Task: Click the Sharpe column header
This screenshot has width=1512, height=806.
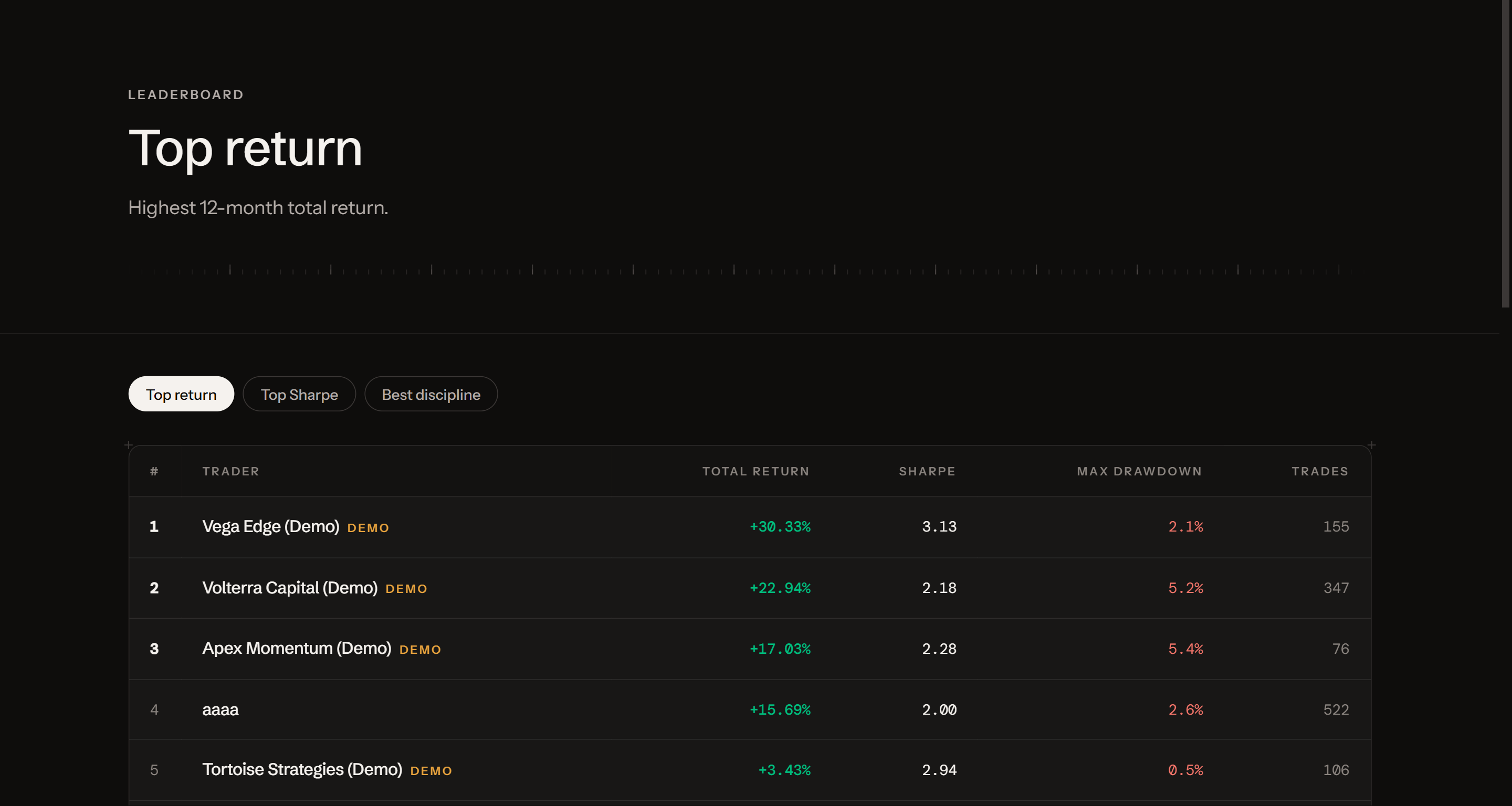Action: coord(927,471)
